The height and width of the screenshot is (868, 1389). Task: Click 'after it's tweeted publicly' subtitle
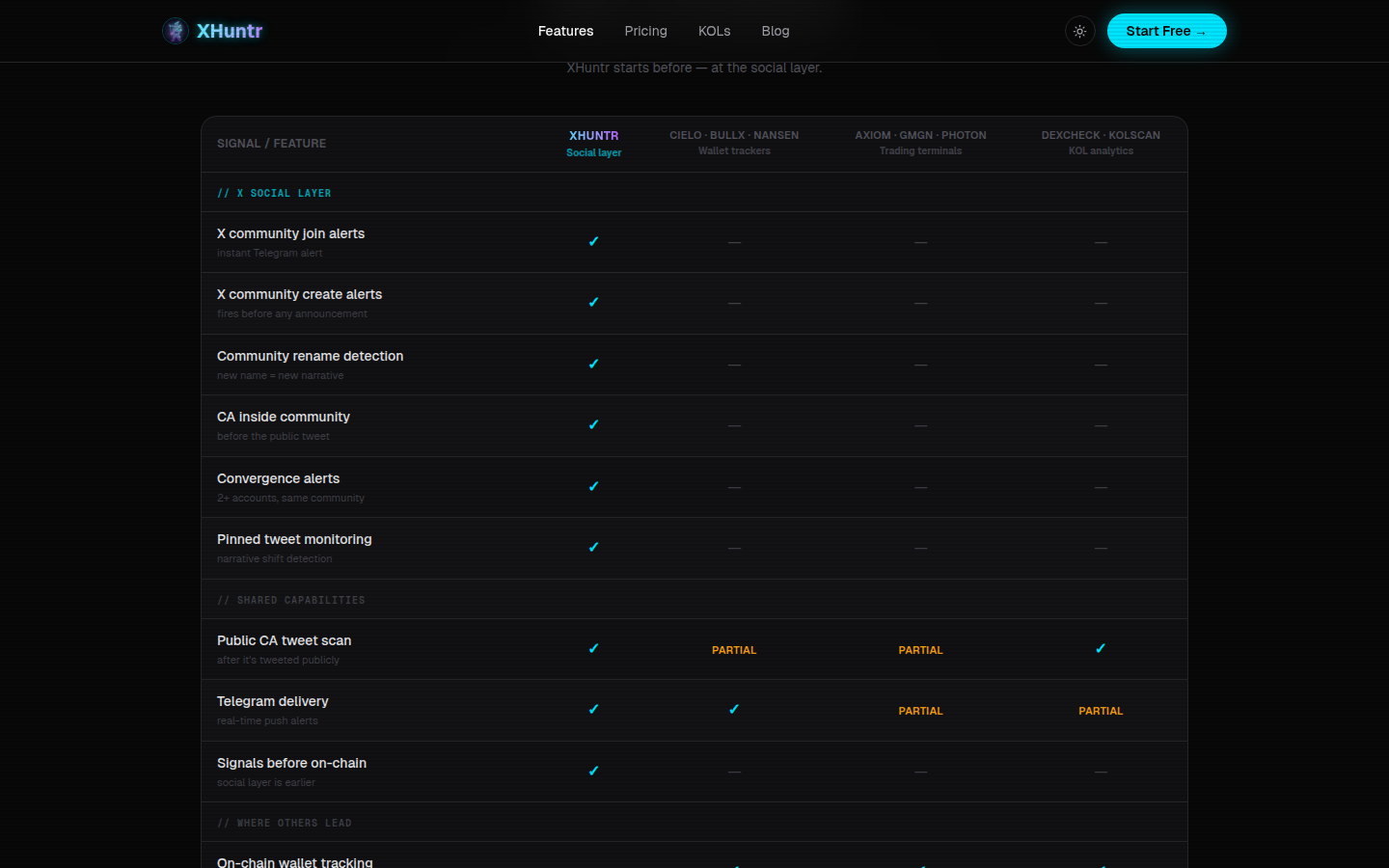pos(278,660)
